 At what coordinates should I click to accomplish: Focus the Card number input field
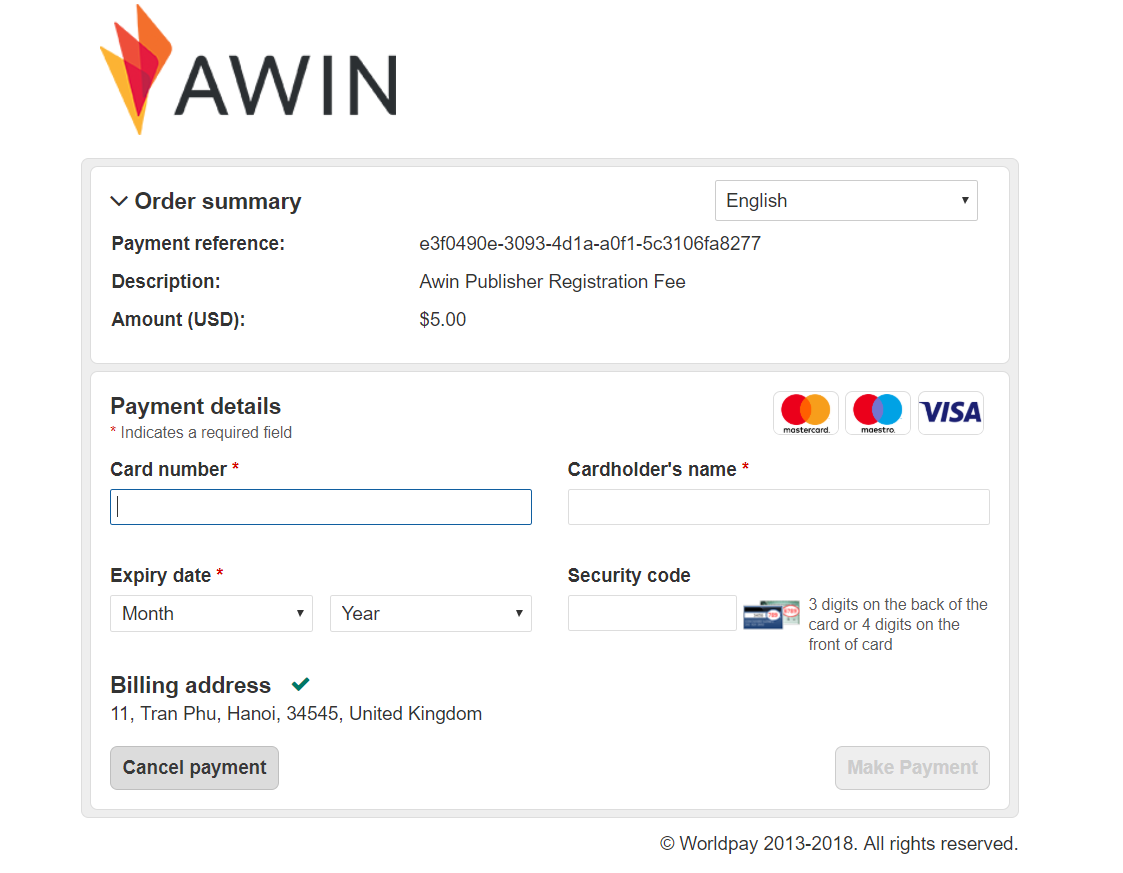click(x=321, y=507)
